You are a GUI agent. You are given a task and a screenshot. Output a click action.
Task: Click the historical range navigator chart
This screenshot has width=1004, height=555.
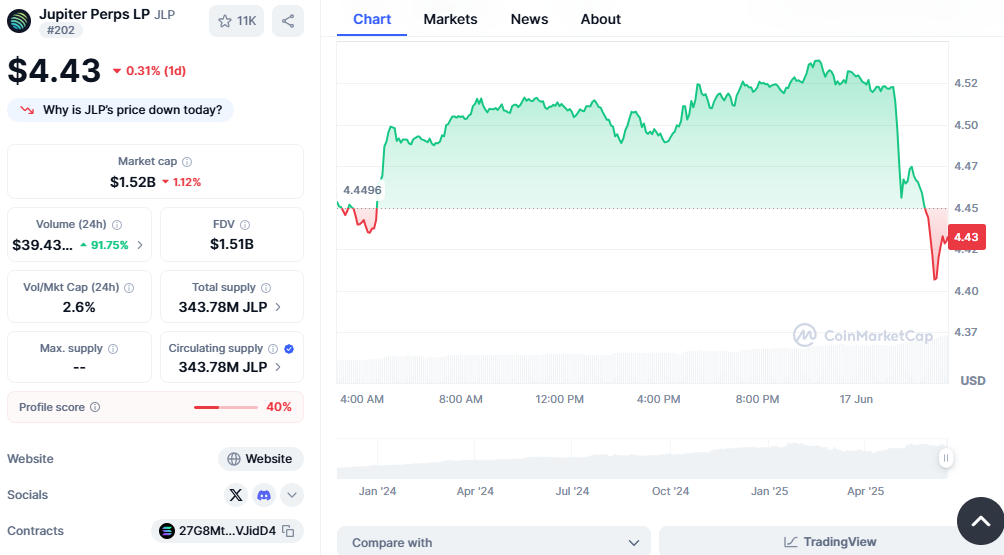click(x=641, y=459)
